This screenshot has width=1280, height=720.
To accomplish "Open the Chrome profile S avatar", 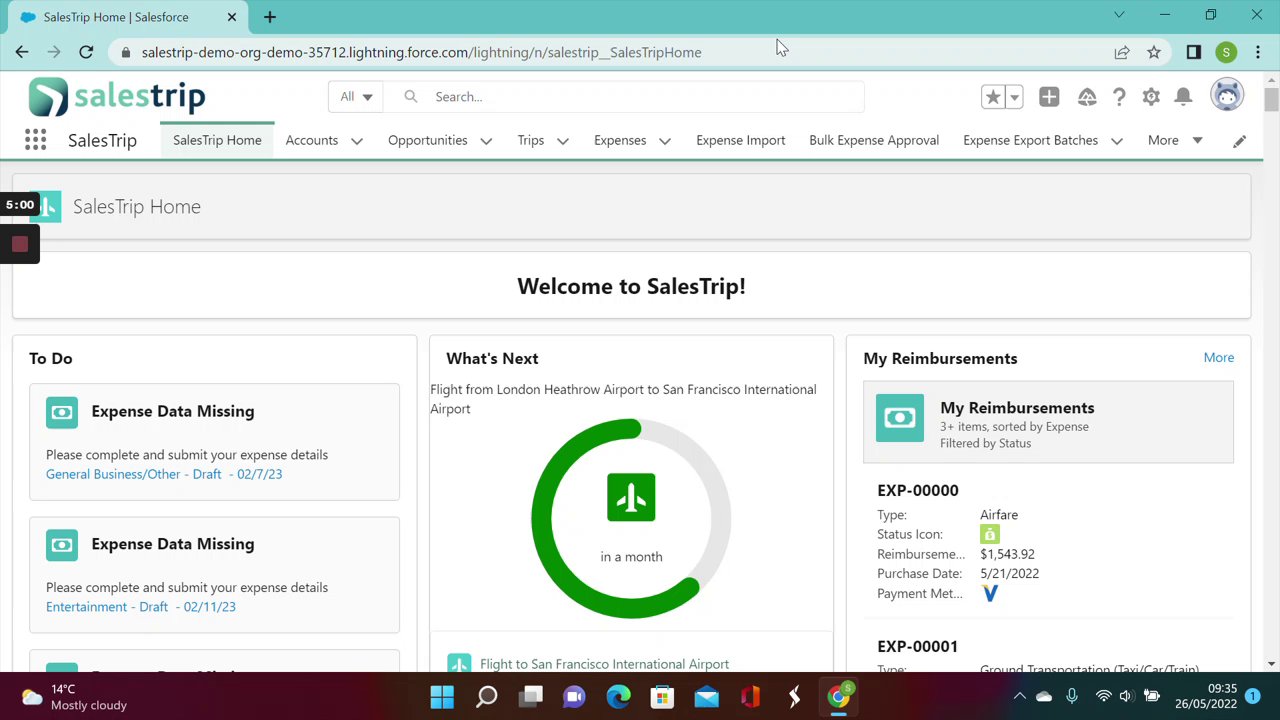I will coord(1226,52).
